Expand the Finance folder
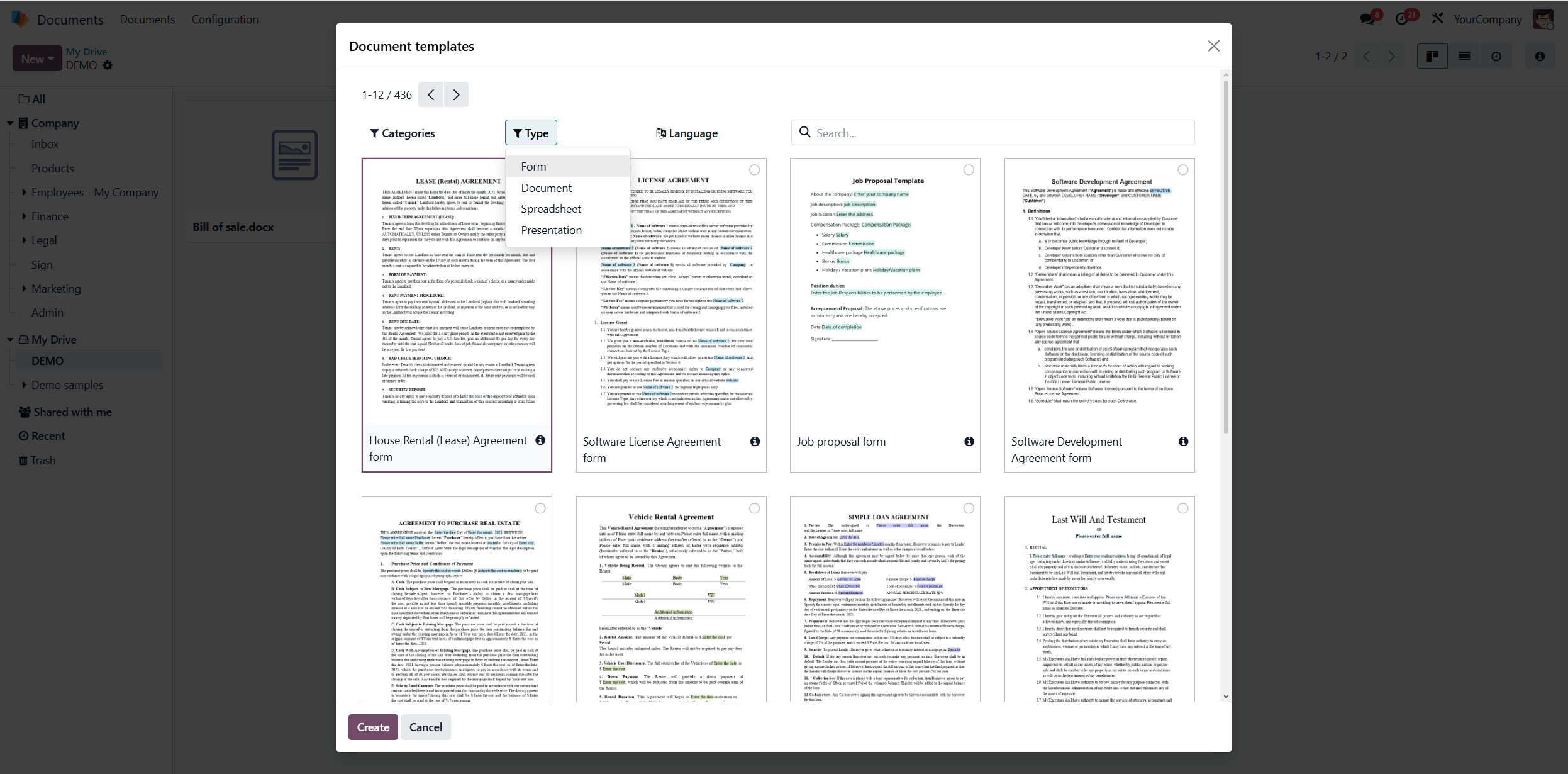 click(x=24, y=216)
